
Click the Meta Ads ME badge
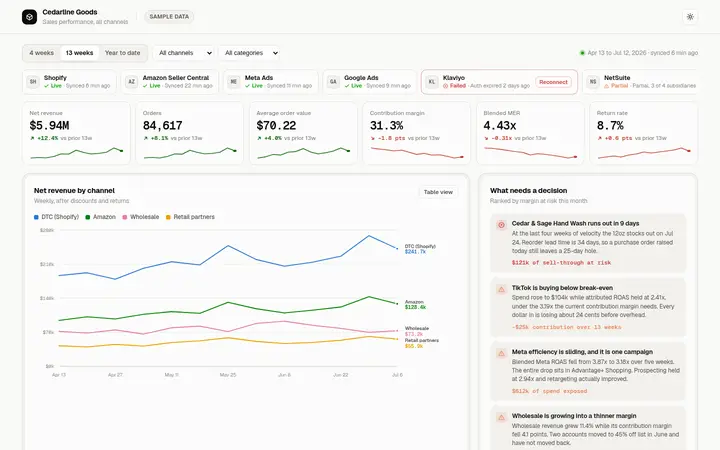pyautogui.click(x=234, y=82)
